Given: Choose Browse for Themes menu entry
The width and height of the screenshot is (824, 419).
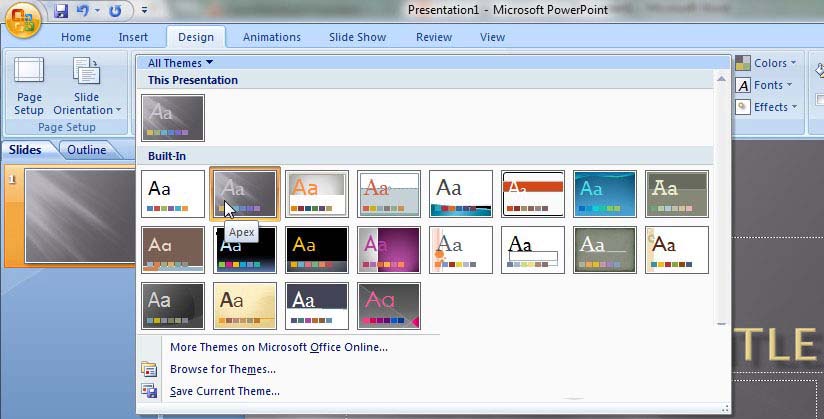Looking at the screenshot, I should [223, 370].
